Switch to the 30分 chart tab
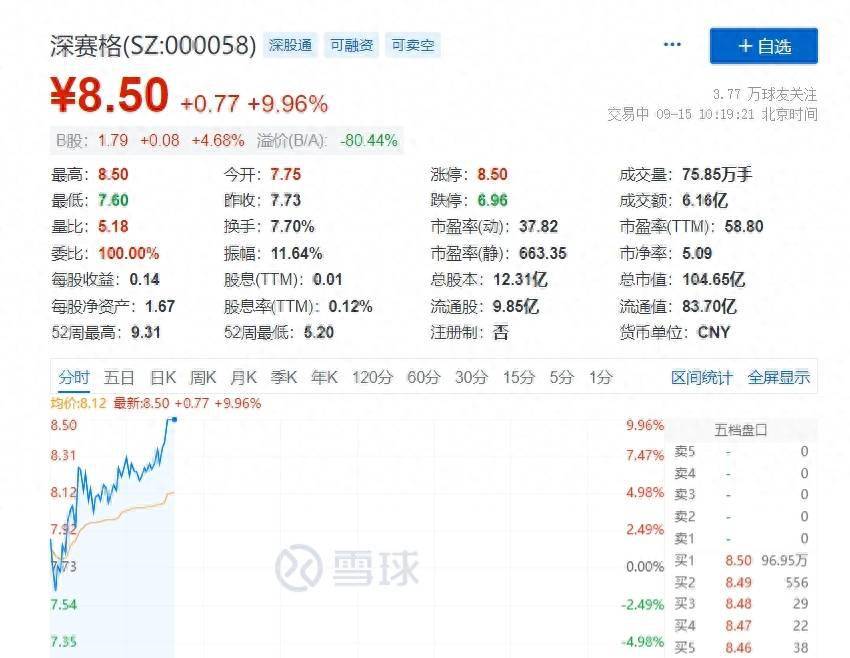This screenshot has width=850, height=658. click(x=471, y=377)
